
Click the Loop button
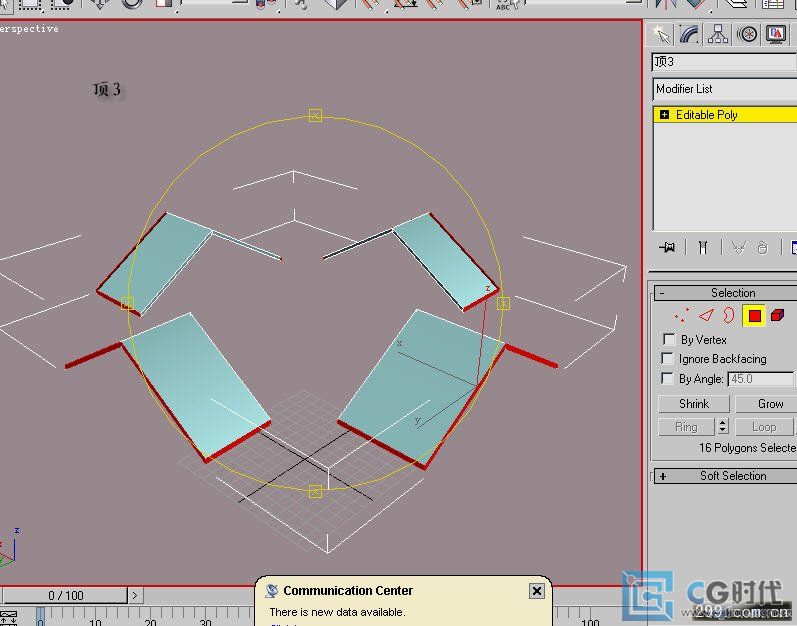pyautogui.click(x=764, y=427)
